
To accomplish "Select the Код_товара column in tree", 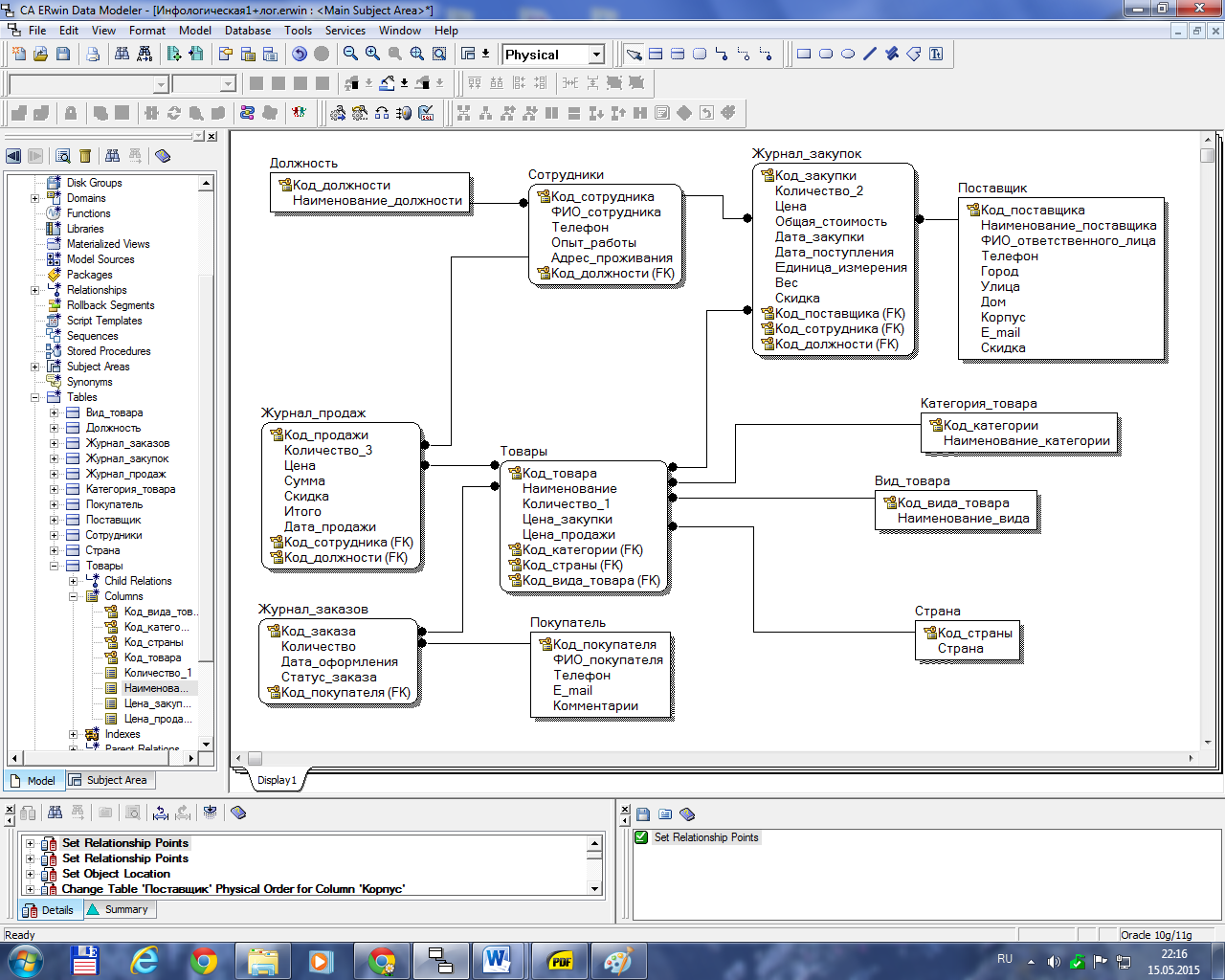I will (152, 657).
